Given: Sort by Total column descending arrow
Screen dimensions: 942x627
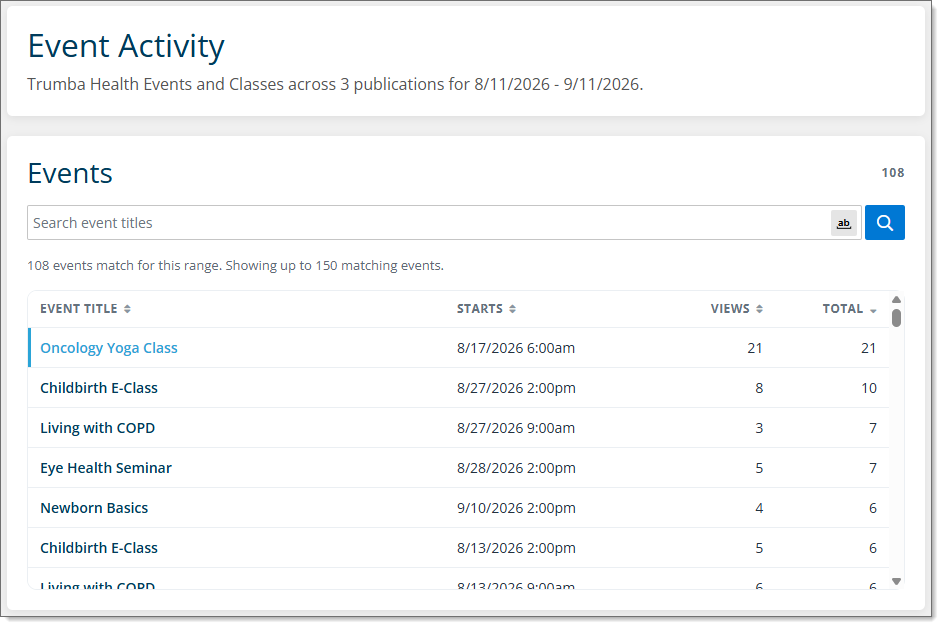Looking at the screenshot, I should pos(873,310).
